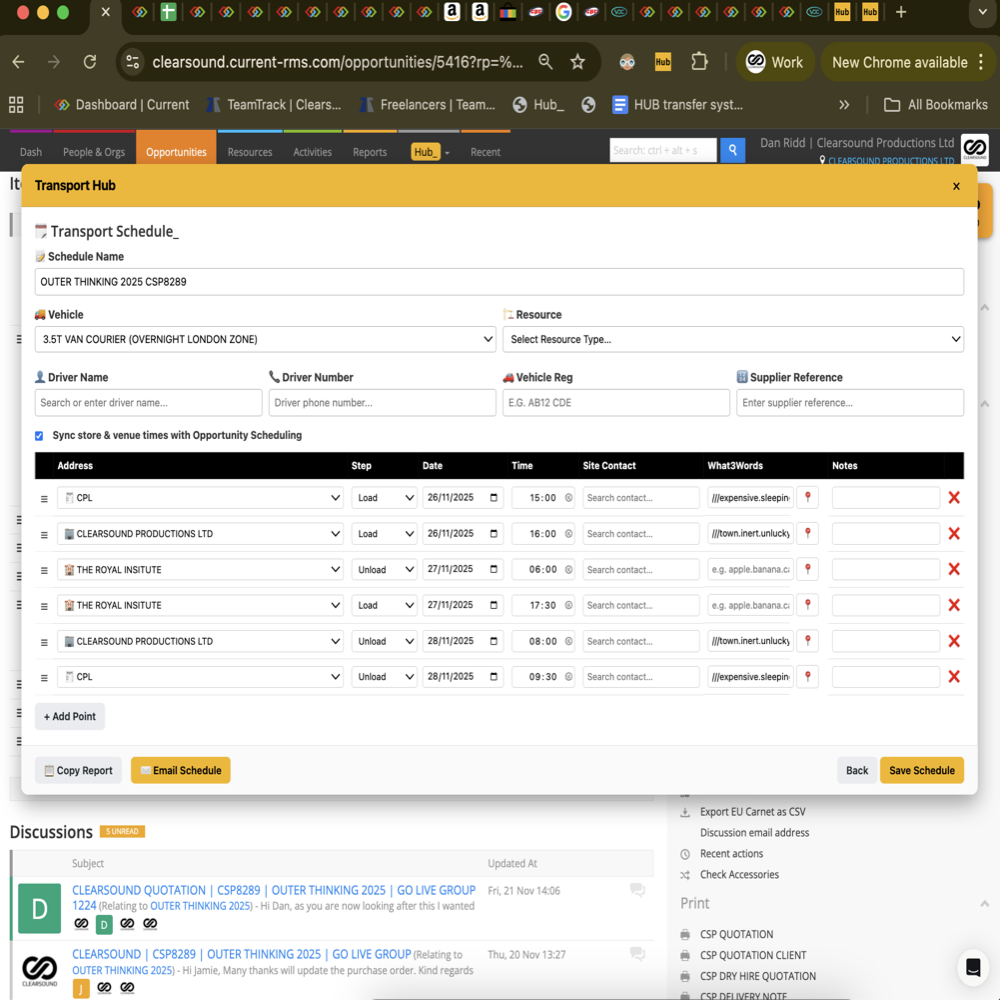Click map pin on the 06:00 row

coord(807,569)
